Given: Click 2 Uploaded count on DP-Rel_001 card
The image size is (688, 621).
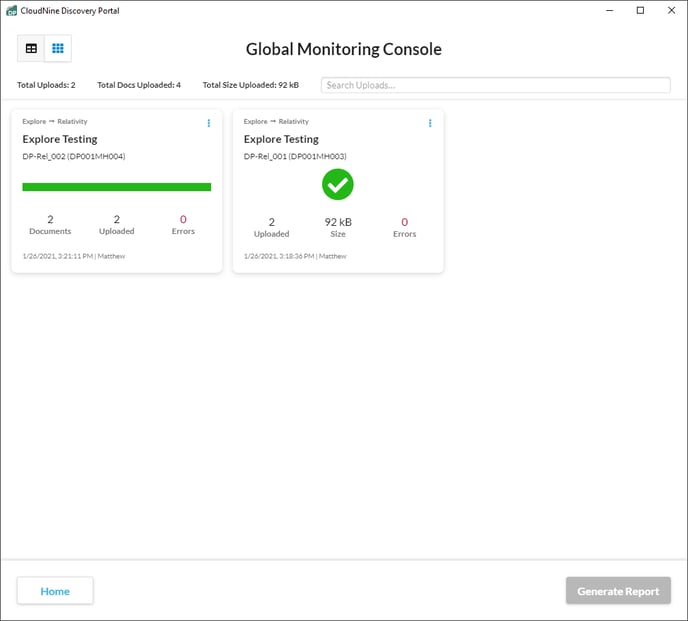Looking at the screenshot, I should coord(272,227).
